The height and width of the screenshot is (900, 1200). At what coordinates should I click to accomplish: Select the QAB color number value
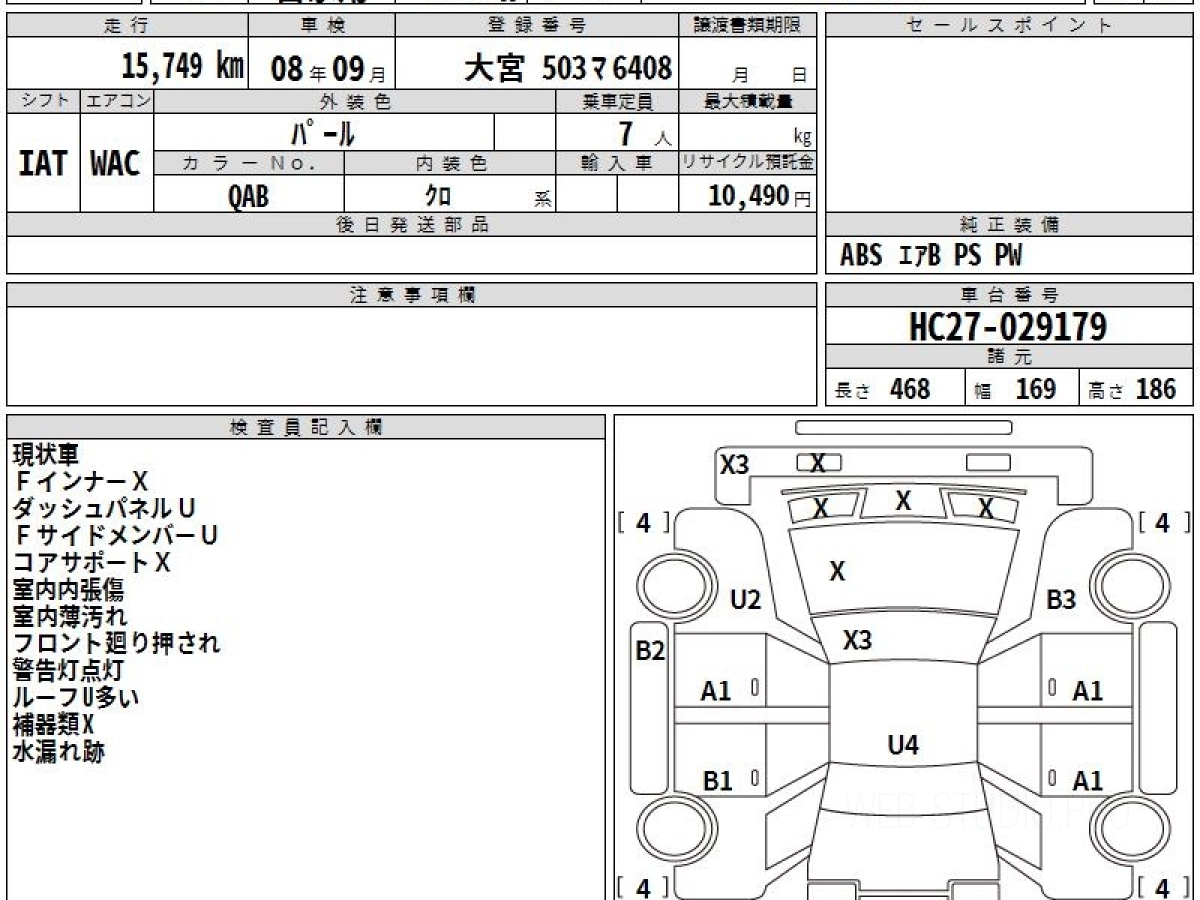[248, 197]
